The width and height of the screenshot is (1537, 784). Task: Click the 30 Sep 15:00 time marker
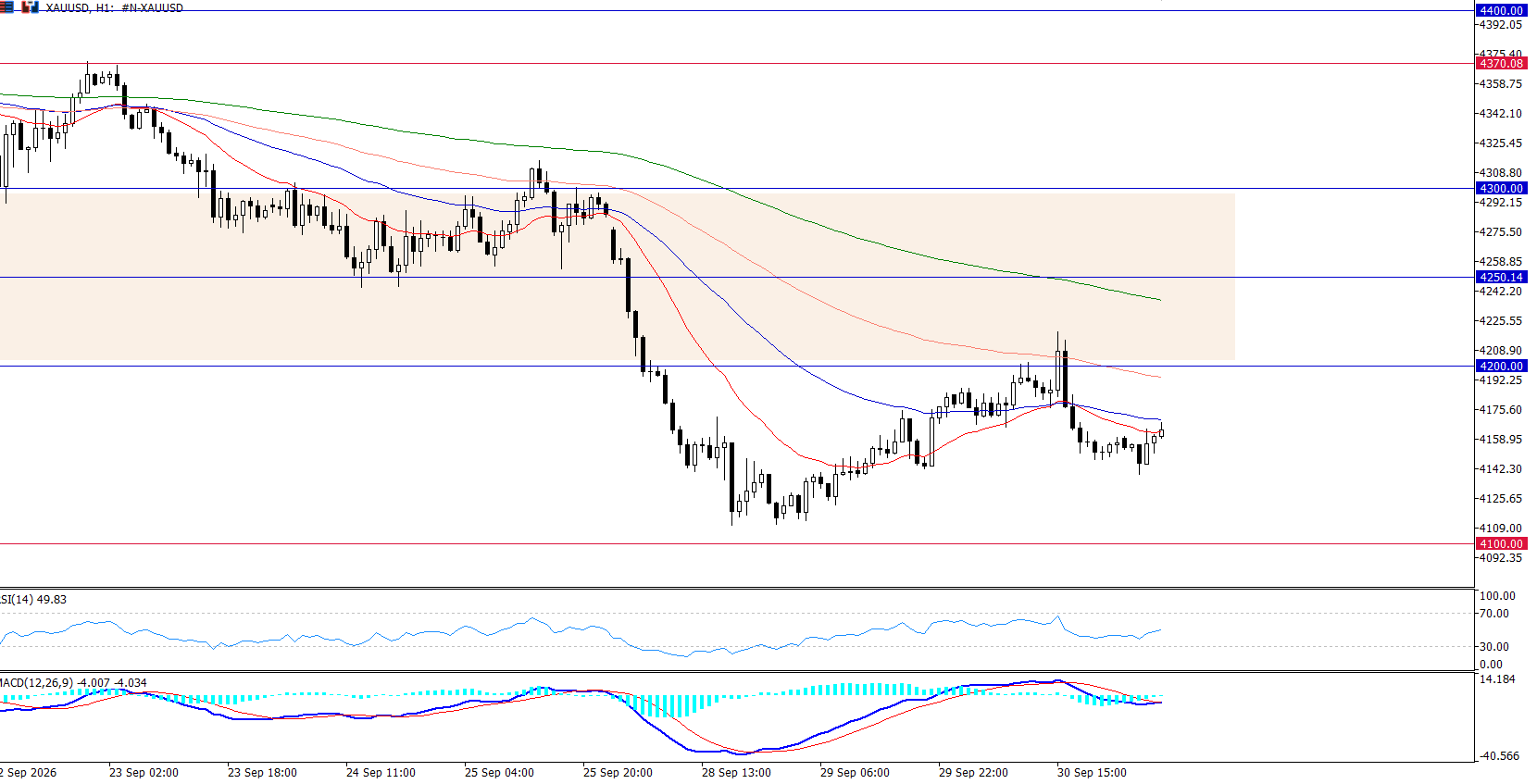click(1092, 773)
